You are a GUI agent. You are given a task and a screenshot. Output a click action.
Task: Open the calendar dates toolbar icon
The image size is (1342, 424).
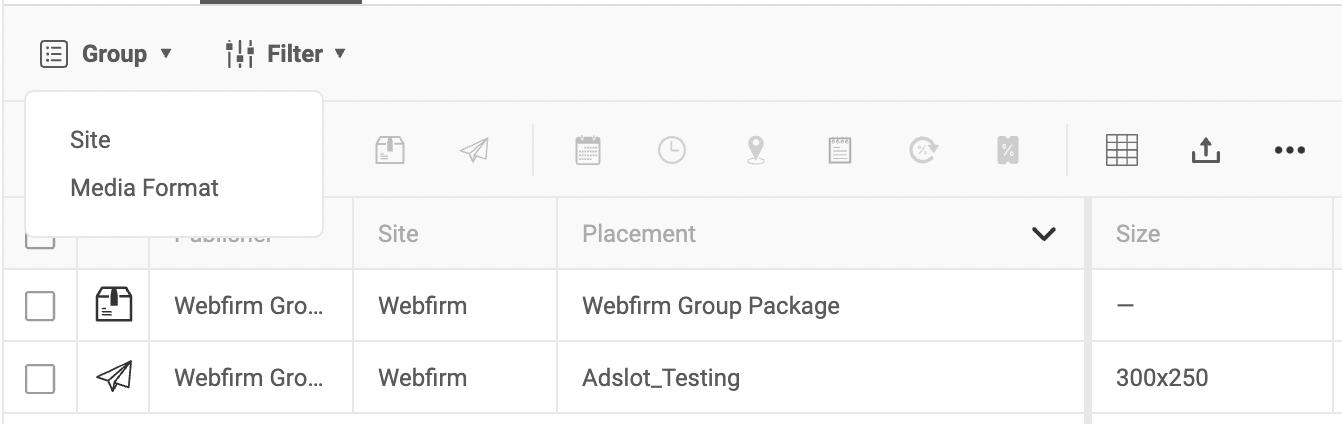(588, 150)
